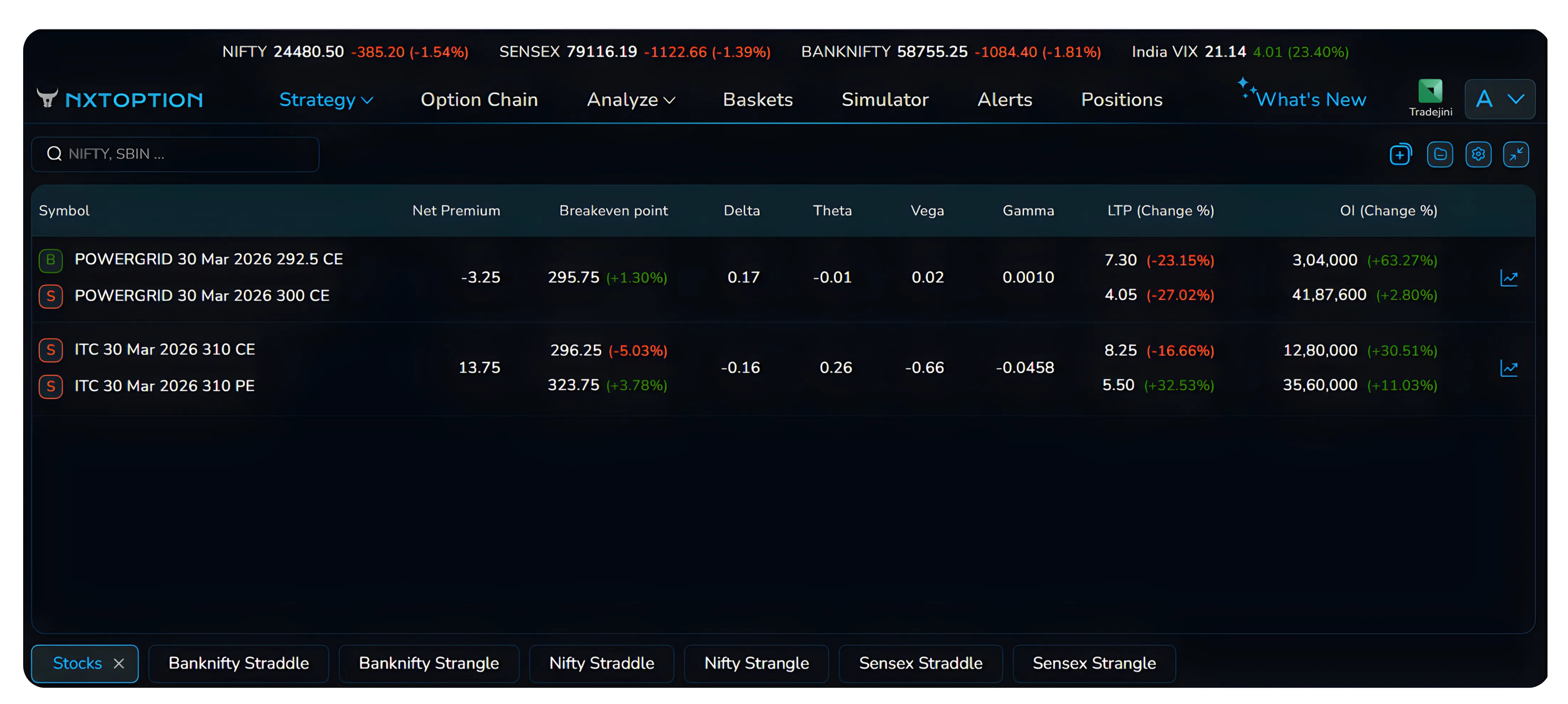The width and height of the screenshot is (1568, 704).
Task: Click the add new strategy plus icon
Action: coord(1401,154)
